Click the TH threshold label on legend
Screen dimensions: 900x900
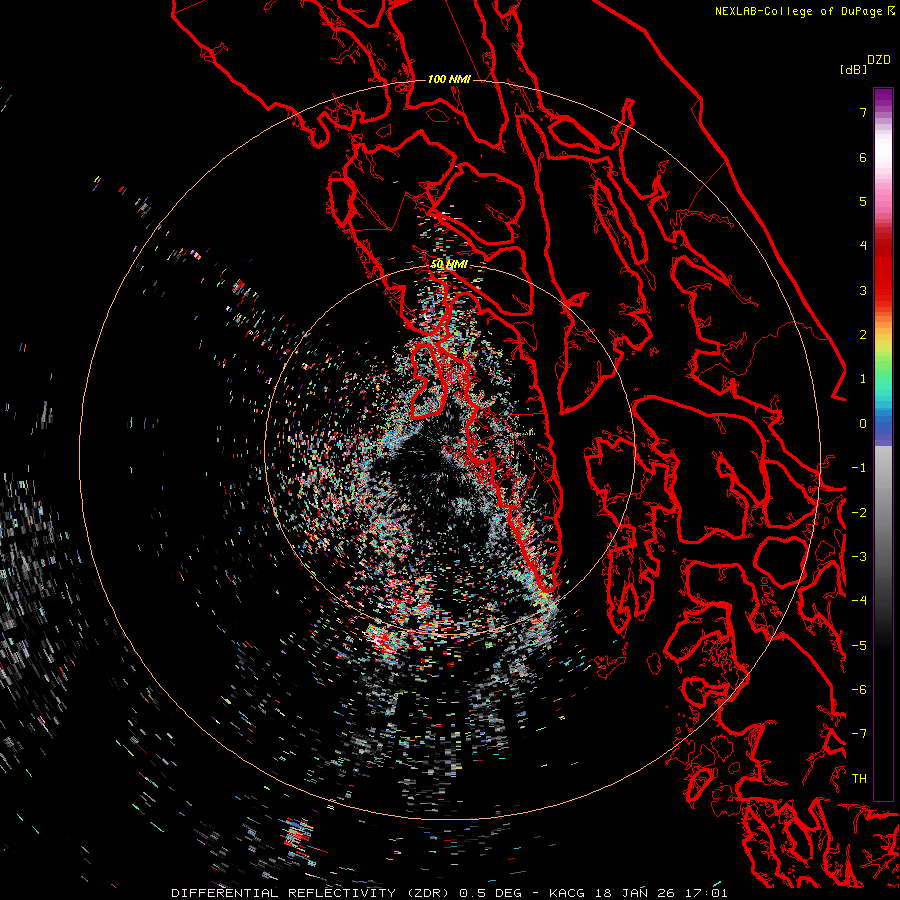(x=859, y=779)
